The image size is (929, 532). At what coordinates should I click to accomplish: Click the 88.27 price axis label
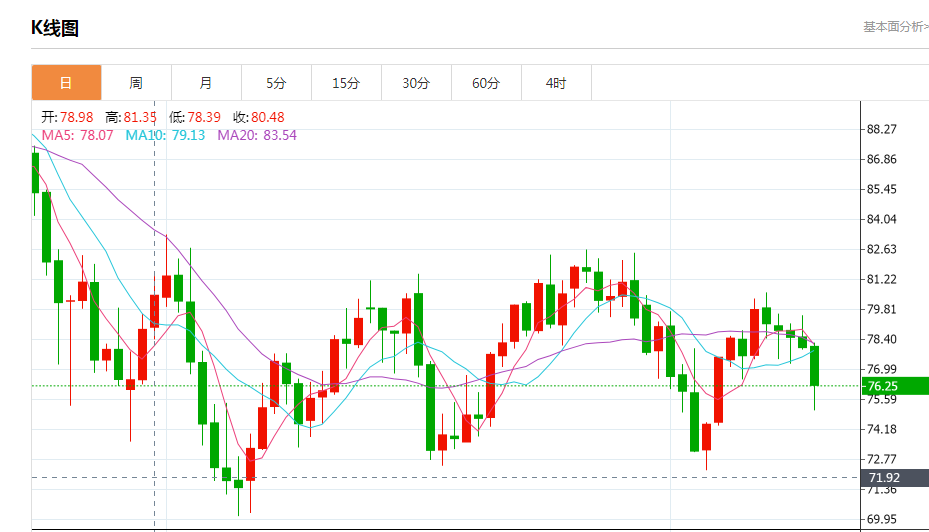tap(881, 129)
